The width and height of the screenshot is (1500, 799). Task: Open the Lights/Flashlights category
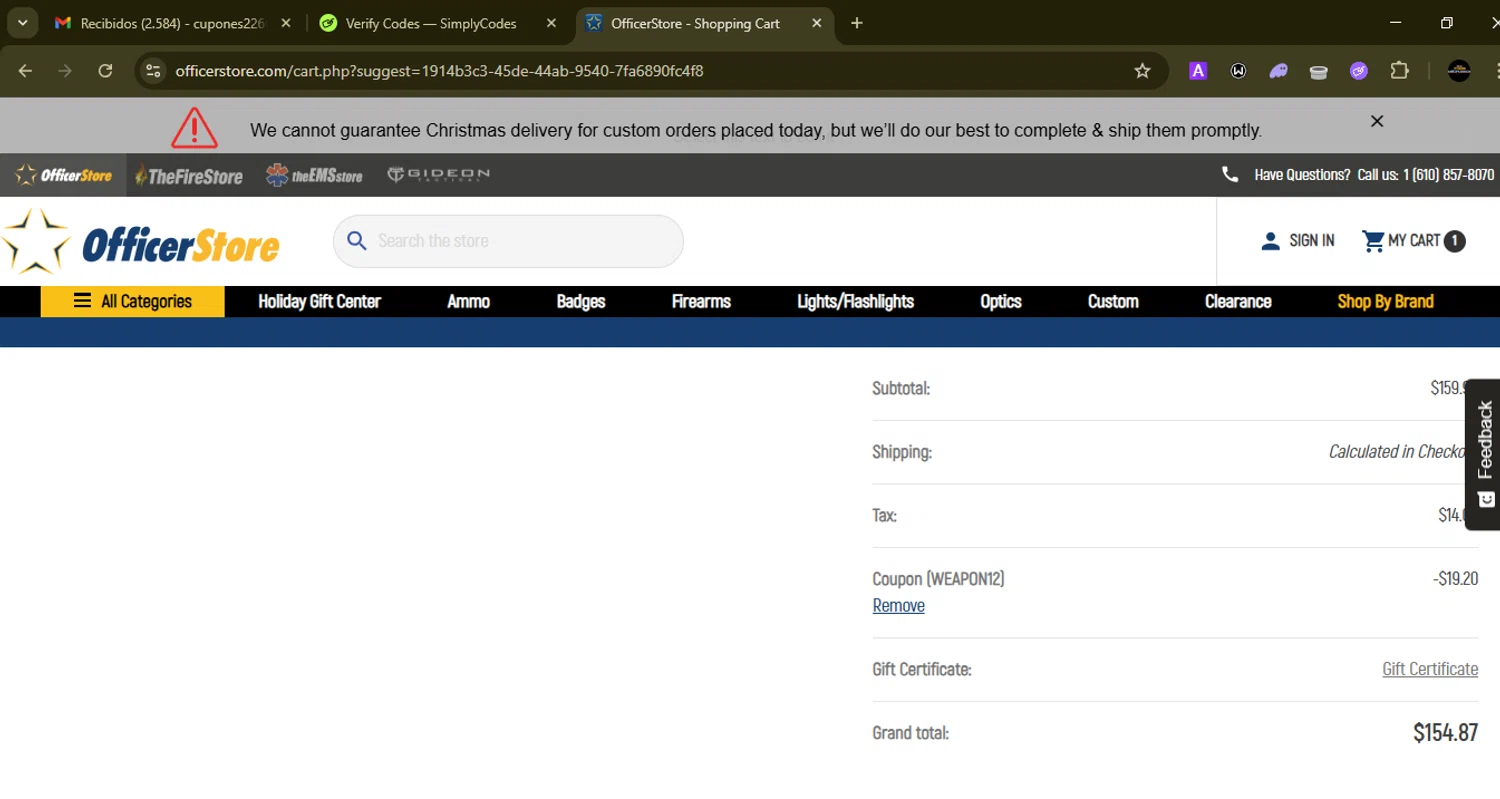[x=856, y=301]
